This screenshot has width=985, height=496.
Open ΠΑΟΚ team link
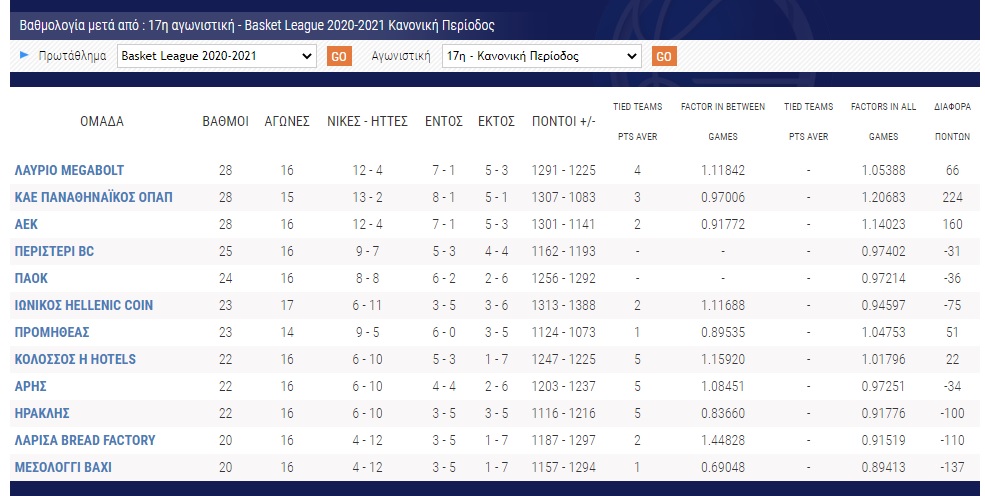pyautogui.click(x=31, y=278)
